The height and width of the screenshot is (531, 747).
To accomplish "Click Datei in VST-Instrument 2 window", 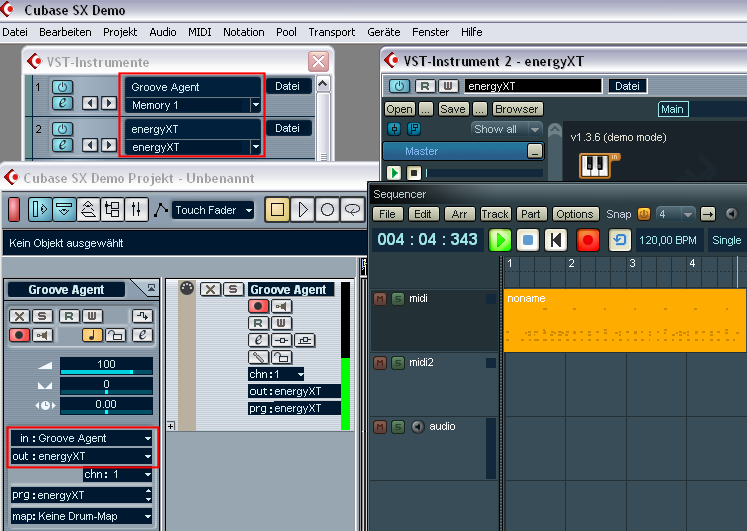I will pyautogui.click(x=627, y=86).
